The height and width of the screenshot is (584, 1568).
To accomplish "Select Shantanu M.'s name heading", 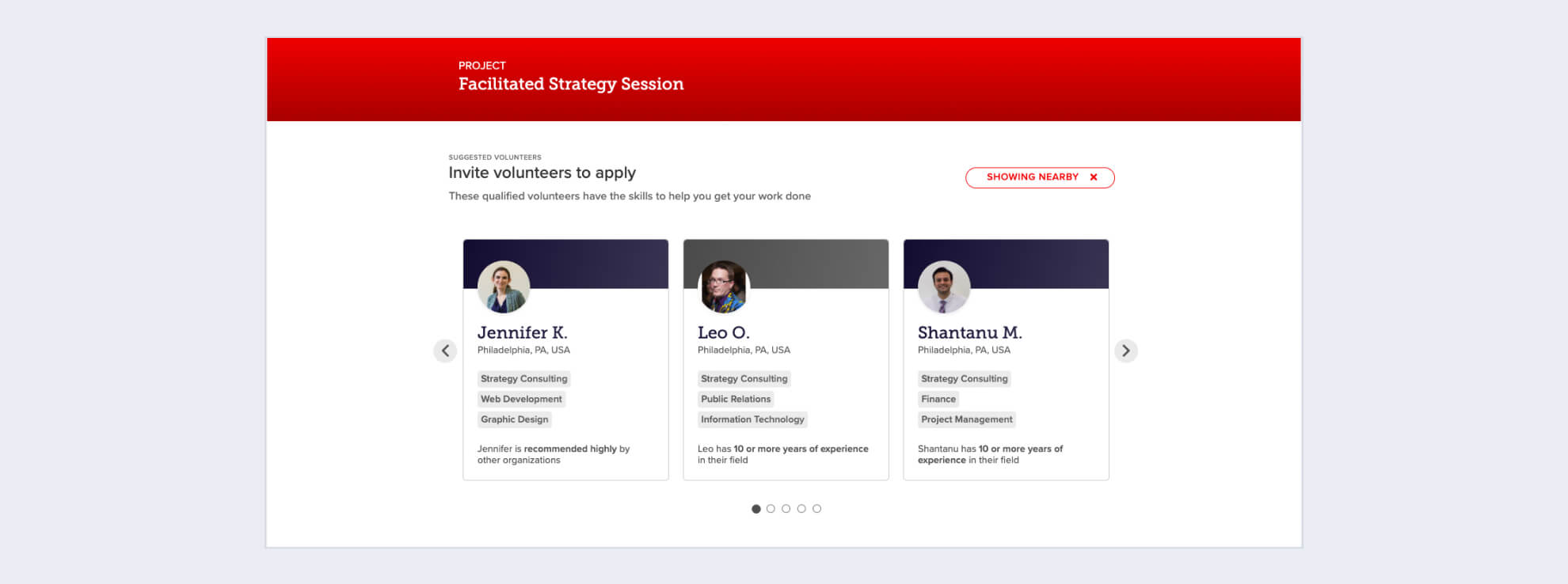I will click(x=969, y=332).
